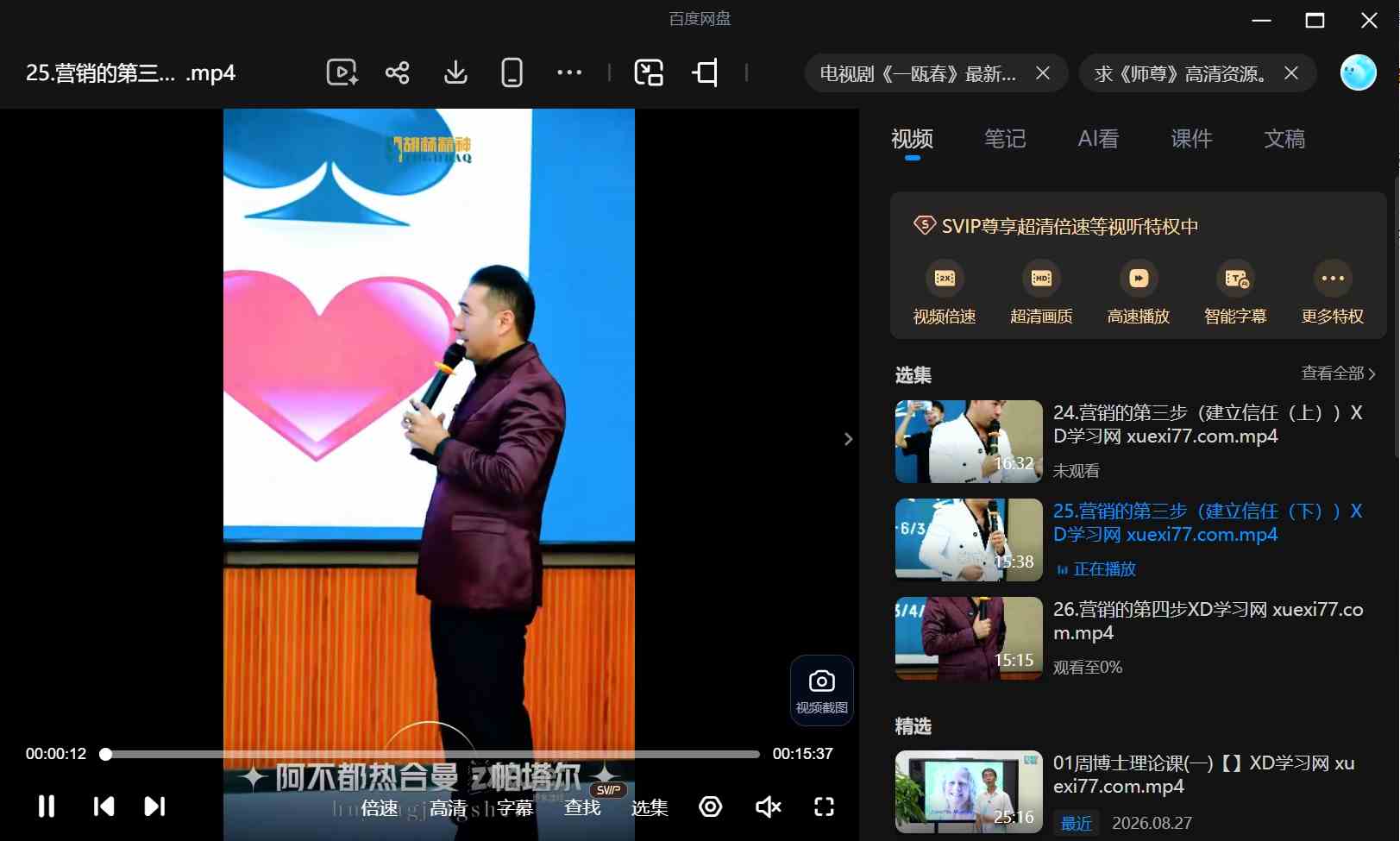Click the 查找 SVIP search option
Image resolution: width=1400 pixels, height=841 pixels.
582,807
